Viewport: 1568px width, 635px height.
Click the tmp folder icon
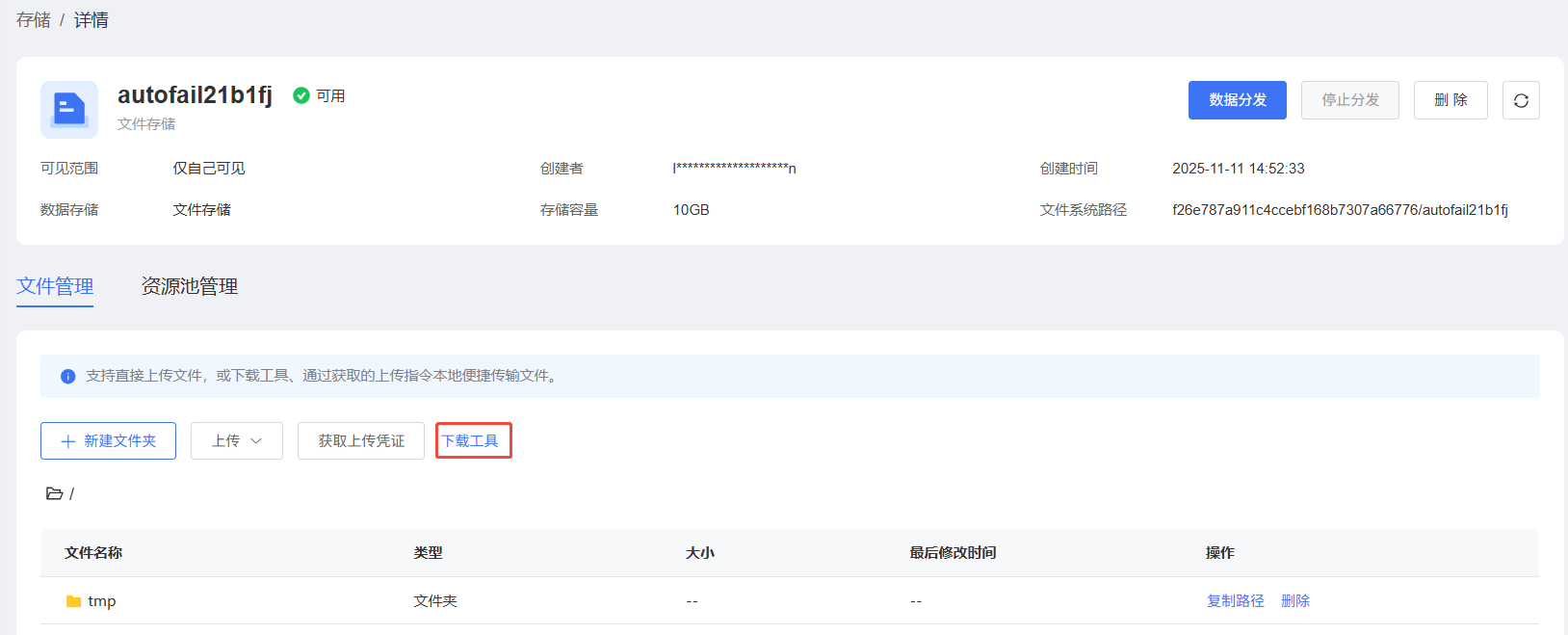click(x=73, y=601)
